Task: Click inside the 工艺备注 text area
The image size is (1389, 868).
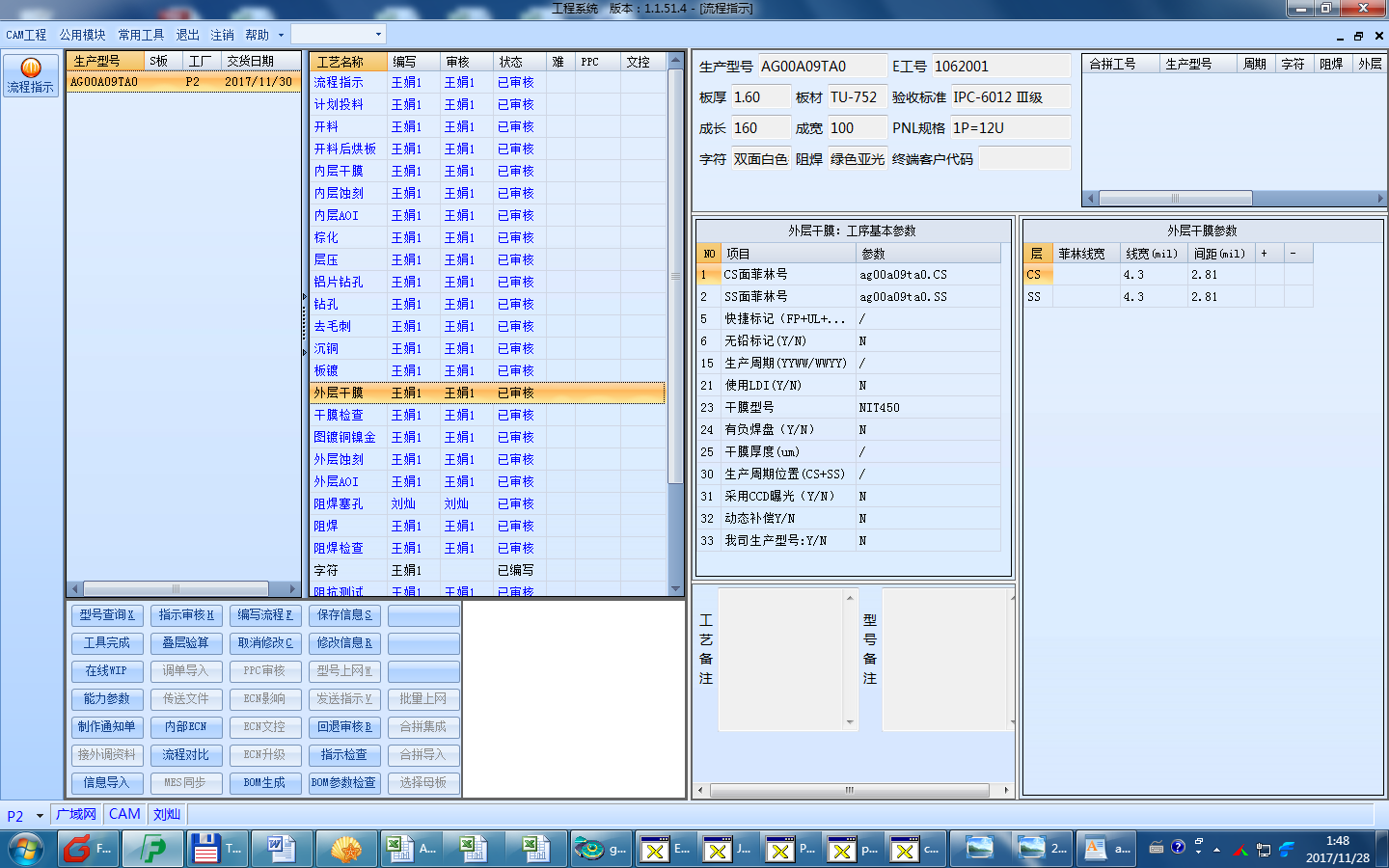Action: (780, 659)
